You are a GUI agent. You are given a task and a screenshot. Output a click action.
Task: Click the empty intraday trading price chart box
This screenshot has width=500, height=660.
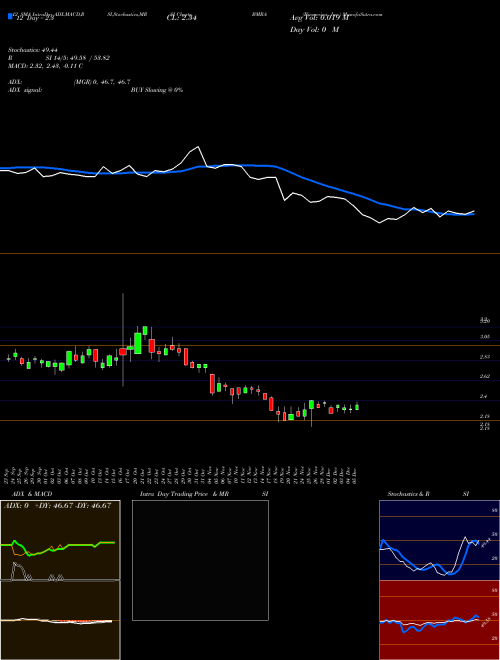[200, 560]
